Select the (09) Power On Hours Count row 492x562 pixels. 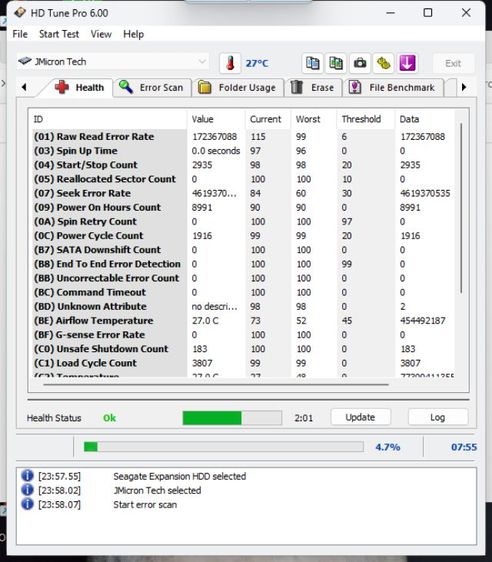click(x=244, y=207)
